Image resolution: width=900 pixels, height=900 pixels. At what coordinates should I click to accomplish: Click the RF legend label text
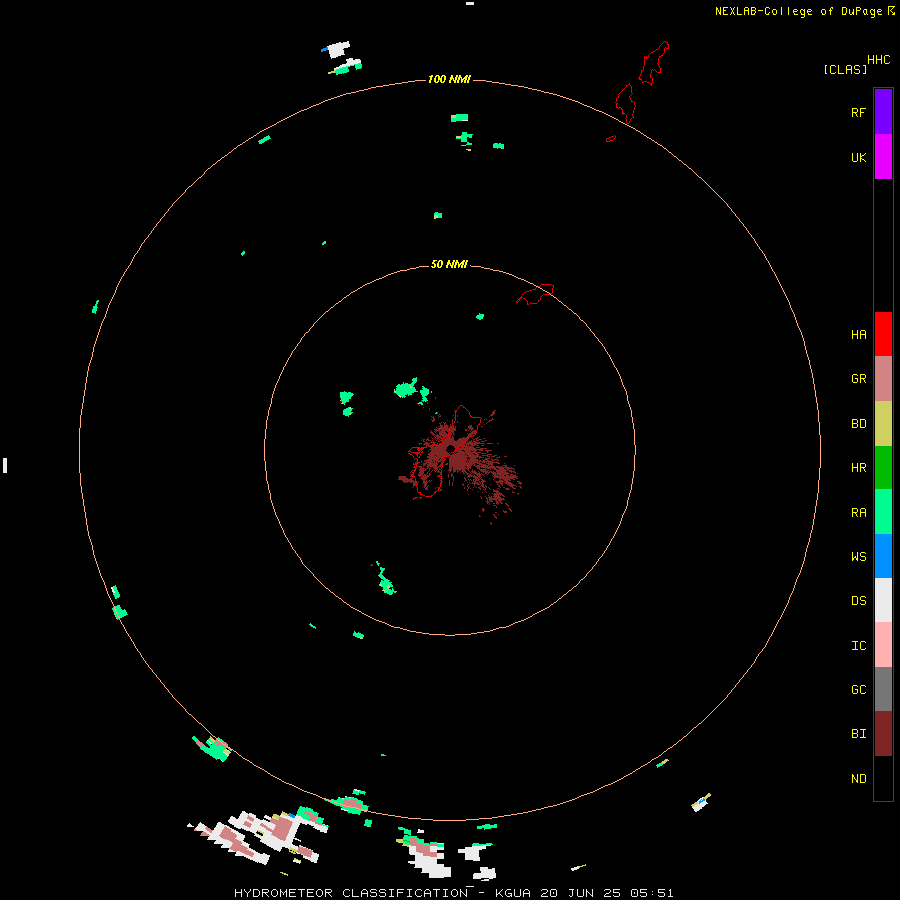coord(858,113)
